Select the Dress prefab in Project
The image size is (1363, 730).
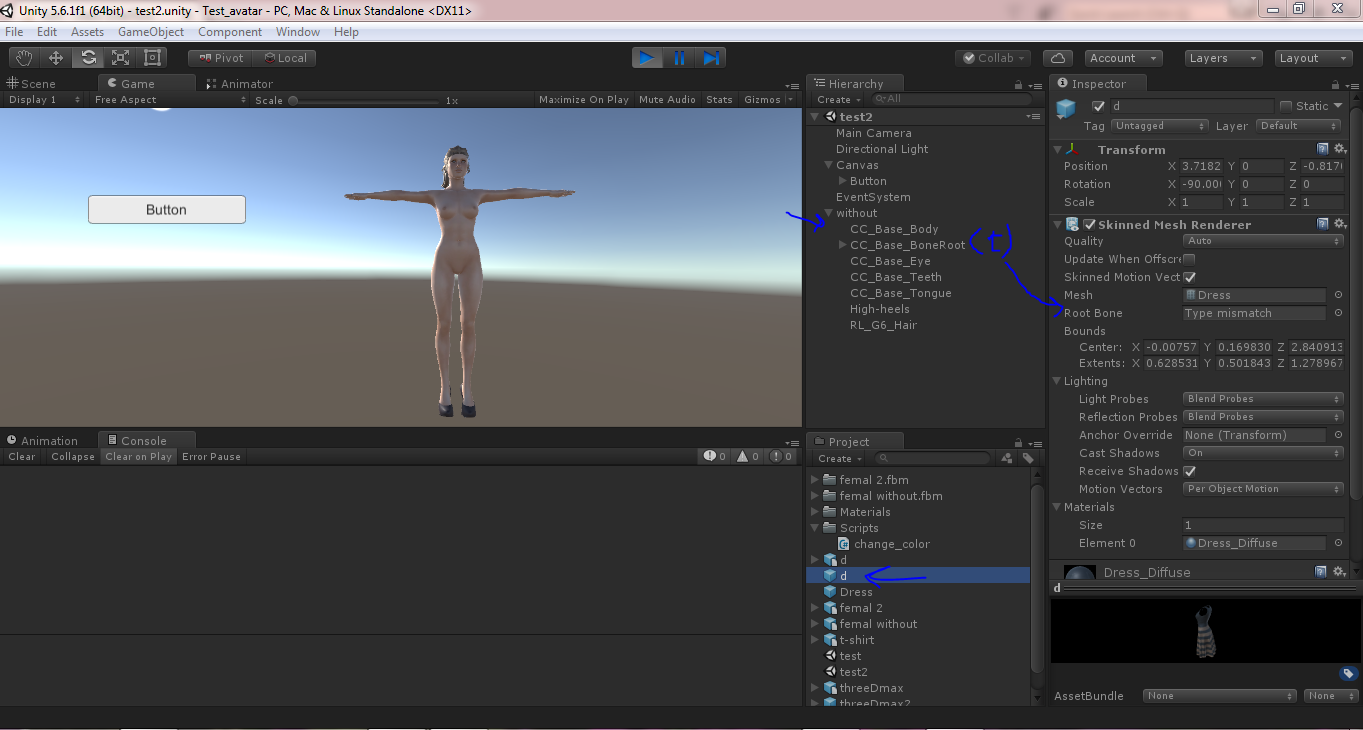(856, 592)
